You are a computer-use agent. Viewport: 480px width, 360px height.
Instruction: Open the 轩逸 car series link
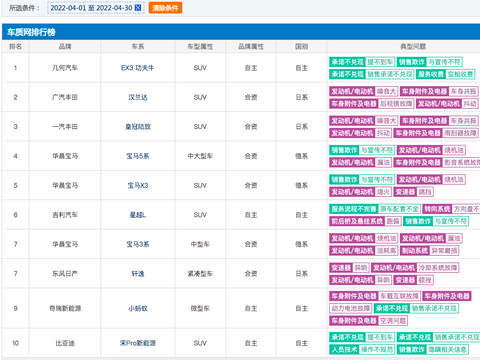(138, 274)
